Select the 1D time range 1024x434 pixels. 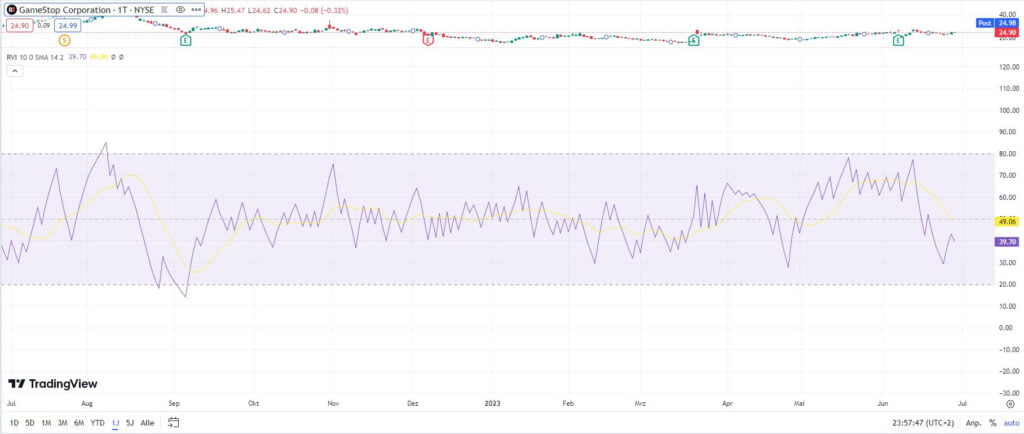tap(14, 423)
